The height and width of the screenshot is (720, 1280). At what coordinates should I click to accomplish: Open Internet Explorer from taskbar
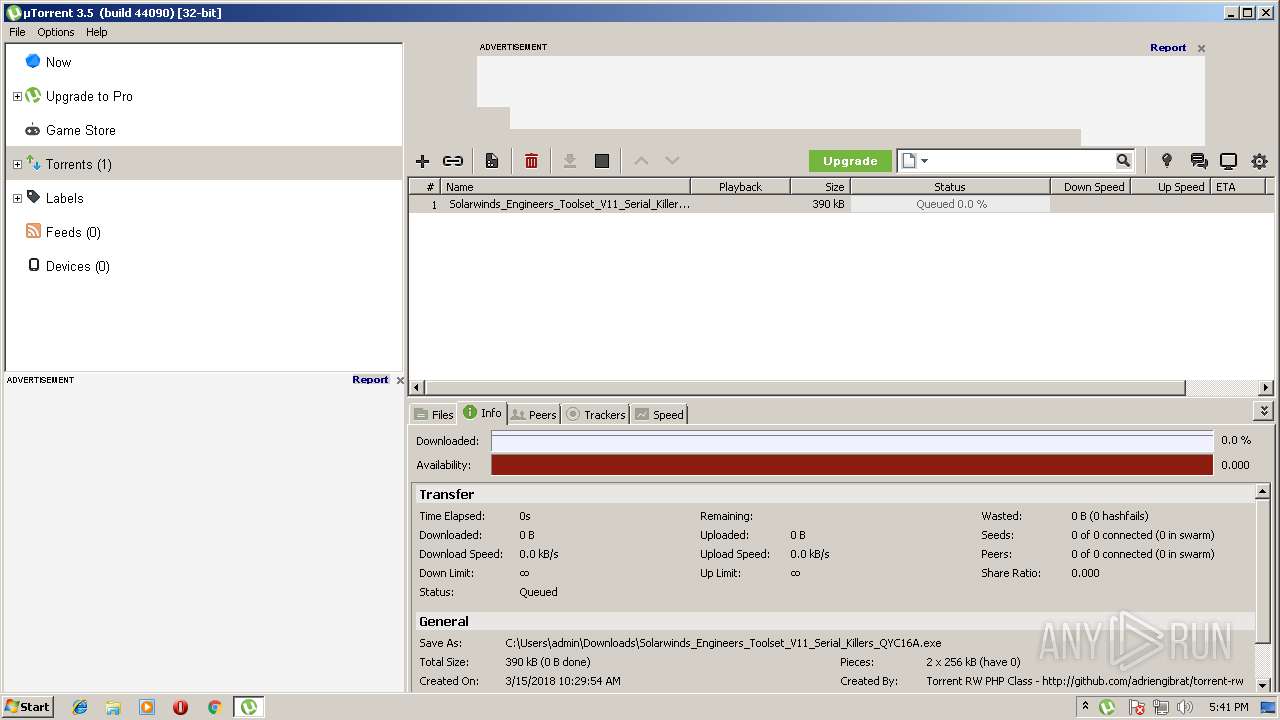(x=80, y=707)
